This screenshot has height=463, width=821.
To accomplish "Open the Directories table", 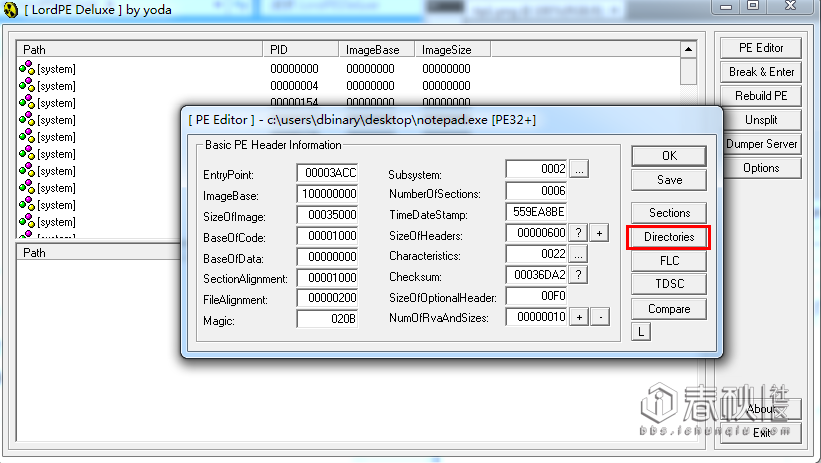I will [669, 237].
